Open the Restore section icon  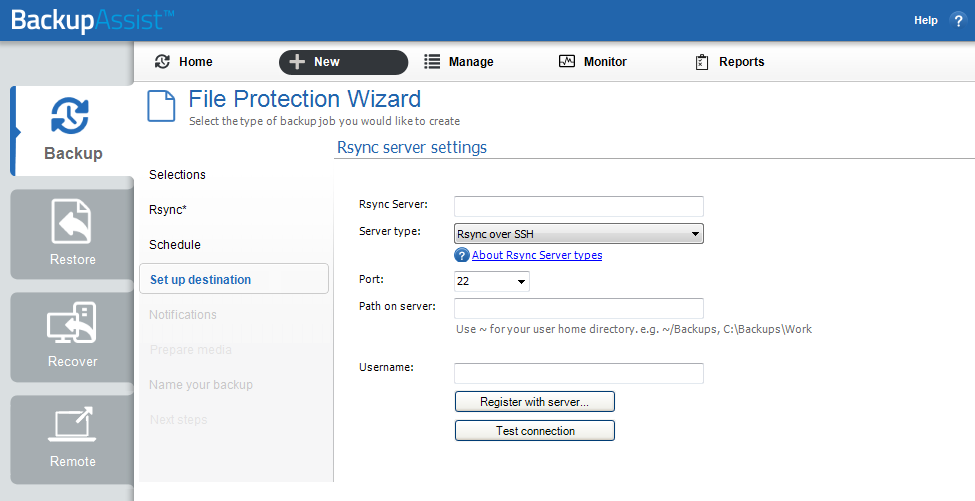click(x=72, y=221)
